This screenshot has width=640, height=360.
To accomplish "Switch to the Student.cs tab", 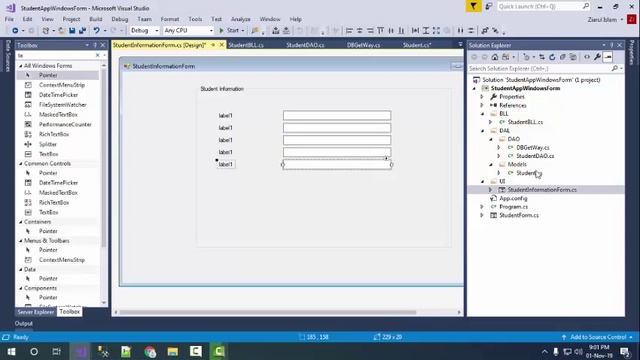I will point(417,45).
